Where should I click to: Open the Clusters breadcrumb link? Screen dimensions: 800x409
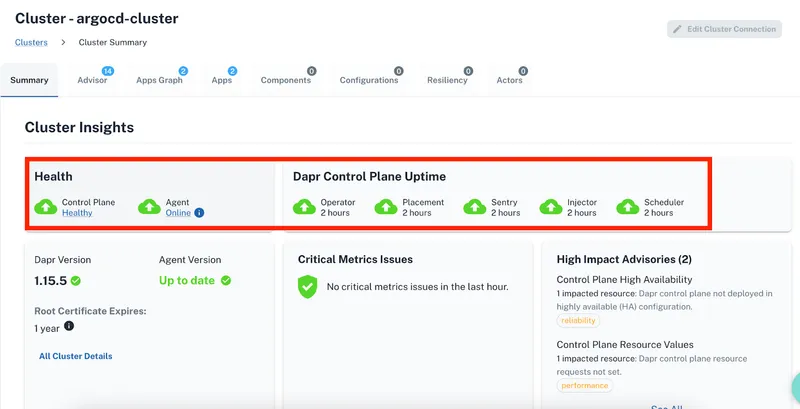pyautogui.click(x=31, y=43)
